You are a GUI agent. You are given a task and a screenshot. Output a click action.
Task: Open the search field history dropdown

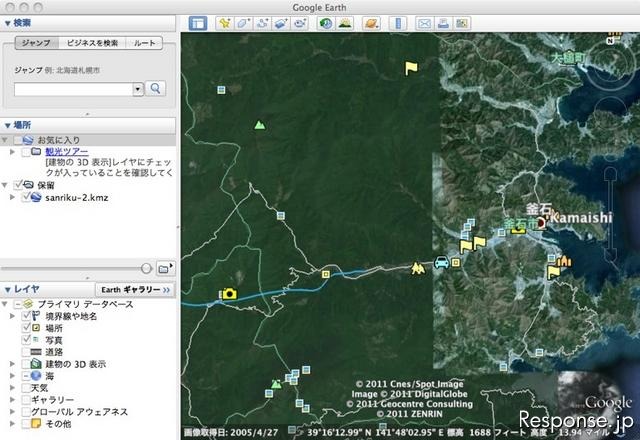pyautogui.click(x=138, y=89)
